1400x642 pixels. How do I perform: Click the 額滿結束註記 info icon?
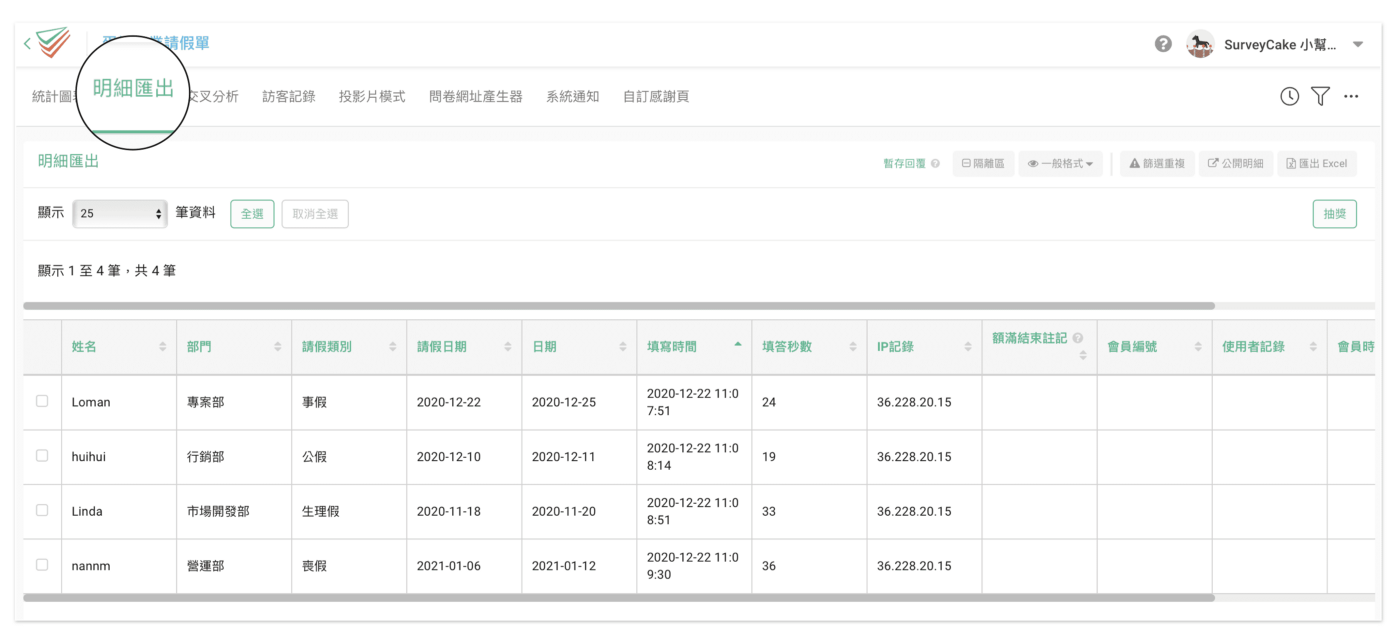[1078, 339]
